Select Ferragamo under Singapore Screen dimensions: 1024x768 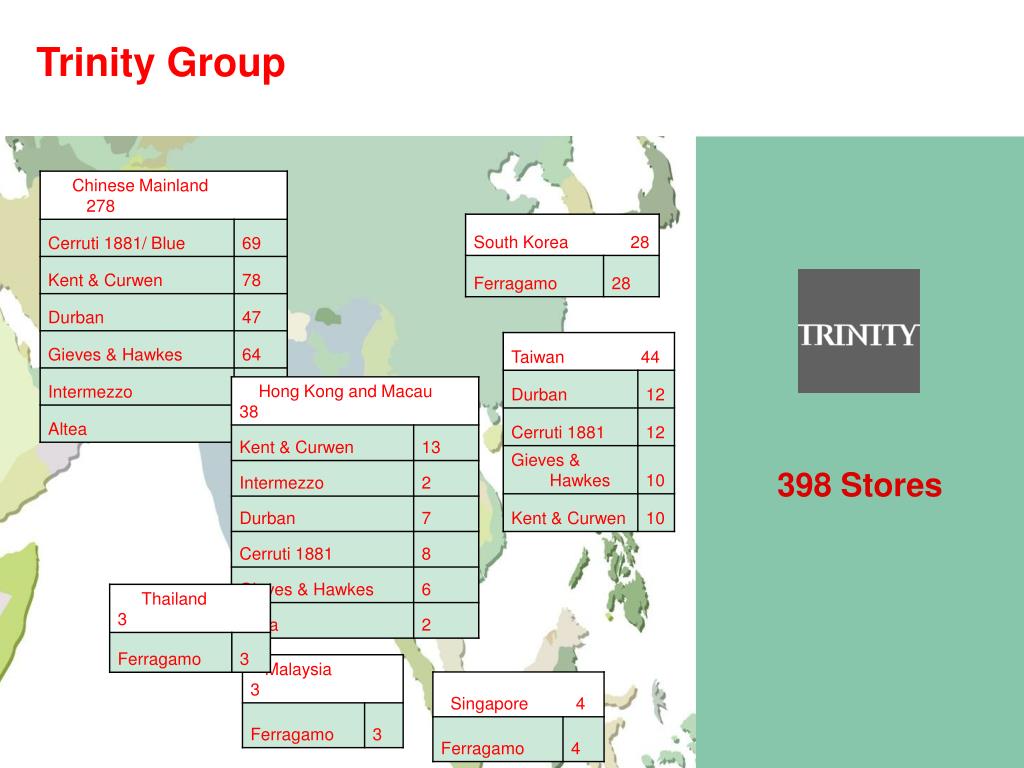(498, 739)
